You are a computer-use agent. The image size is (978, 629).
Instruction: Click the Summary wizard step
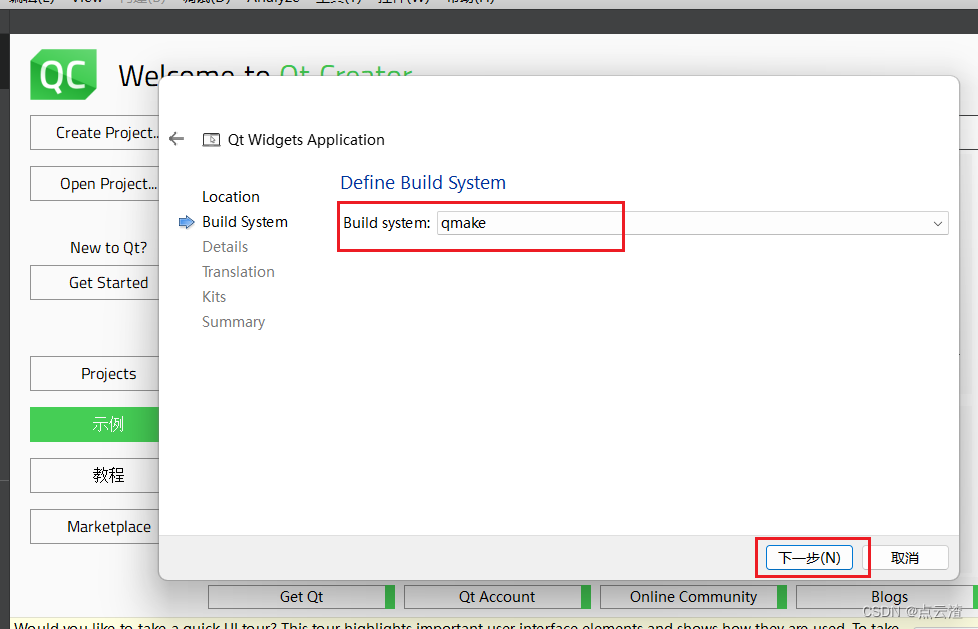(233, 322)
